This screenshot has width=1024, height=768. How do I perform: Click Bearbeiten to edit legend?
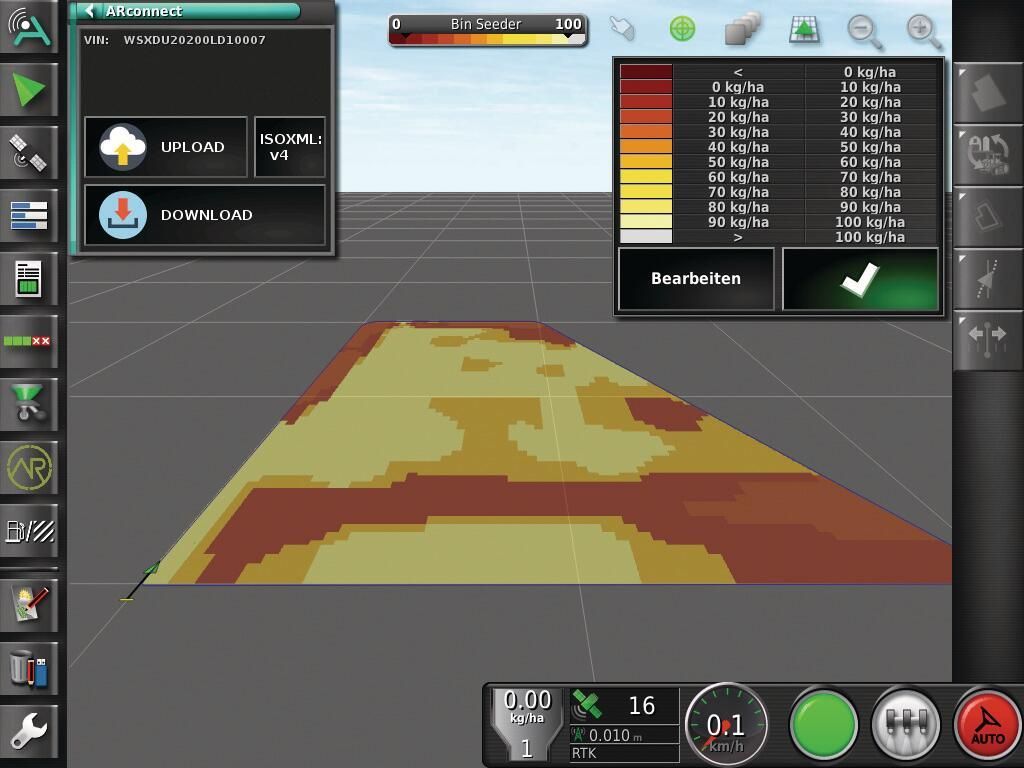tap(696, 279)
